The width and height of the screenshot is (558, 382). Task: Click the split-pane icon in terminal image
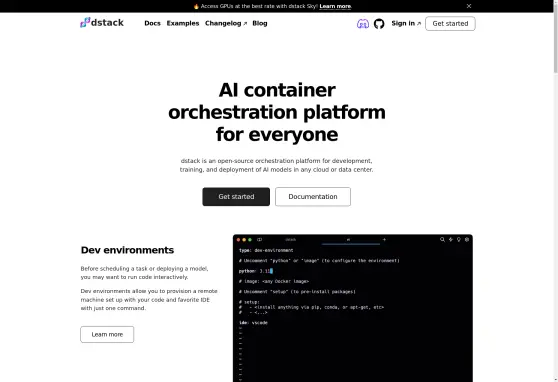[259, 240]
